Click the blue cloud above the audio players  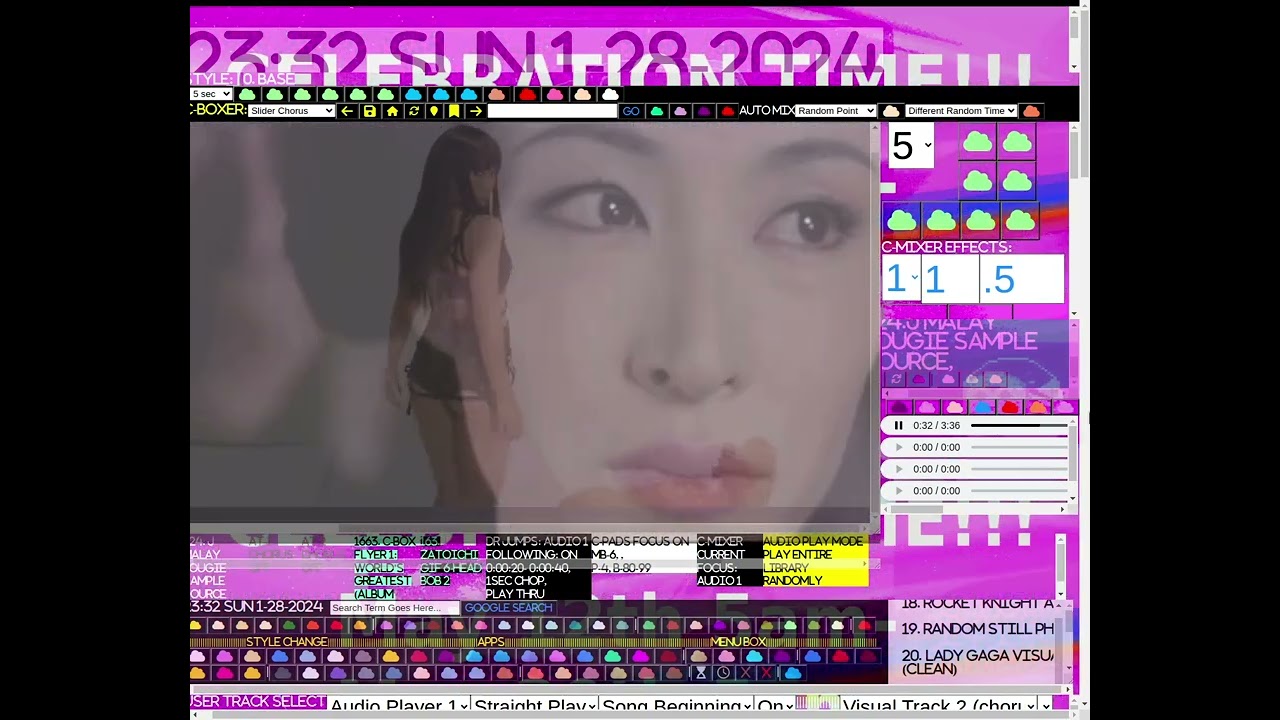(983, 408)
